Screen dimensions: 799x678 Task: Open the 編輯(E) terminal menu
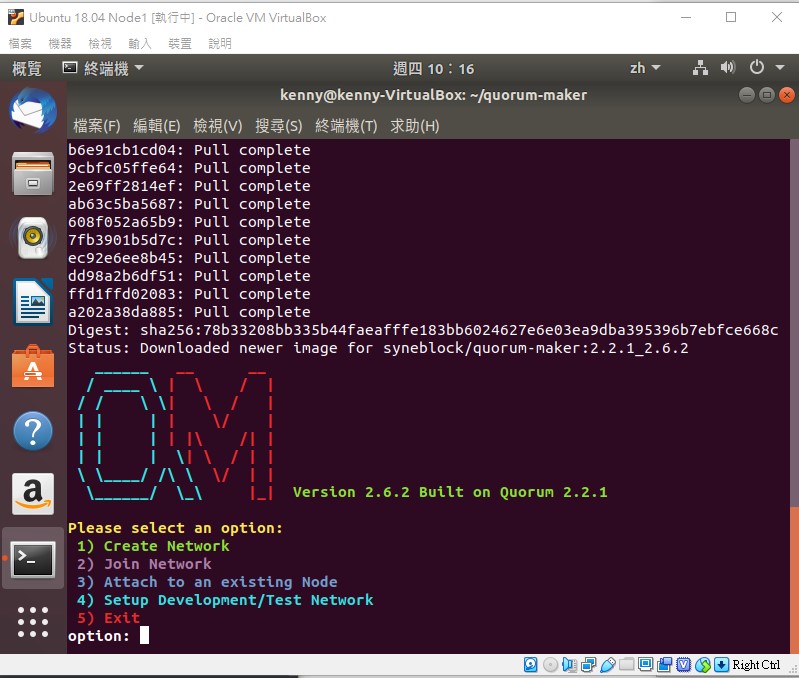156,126
